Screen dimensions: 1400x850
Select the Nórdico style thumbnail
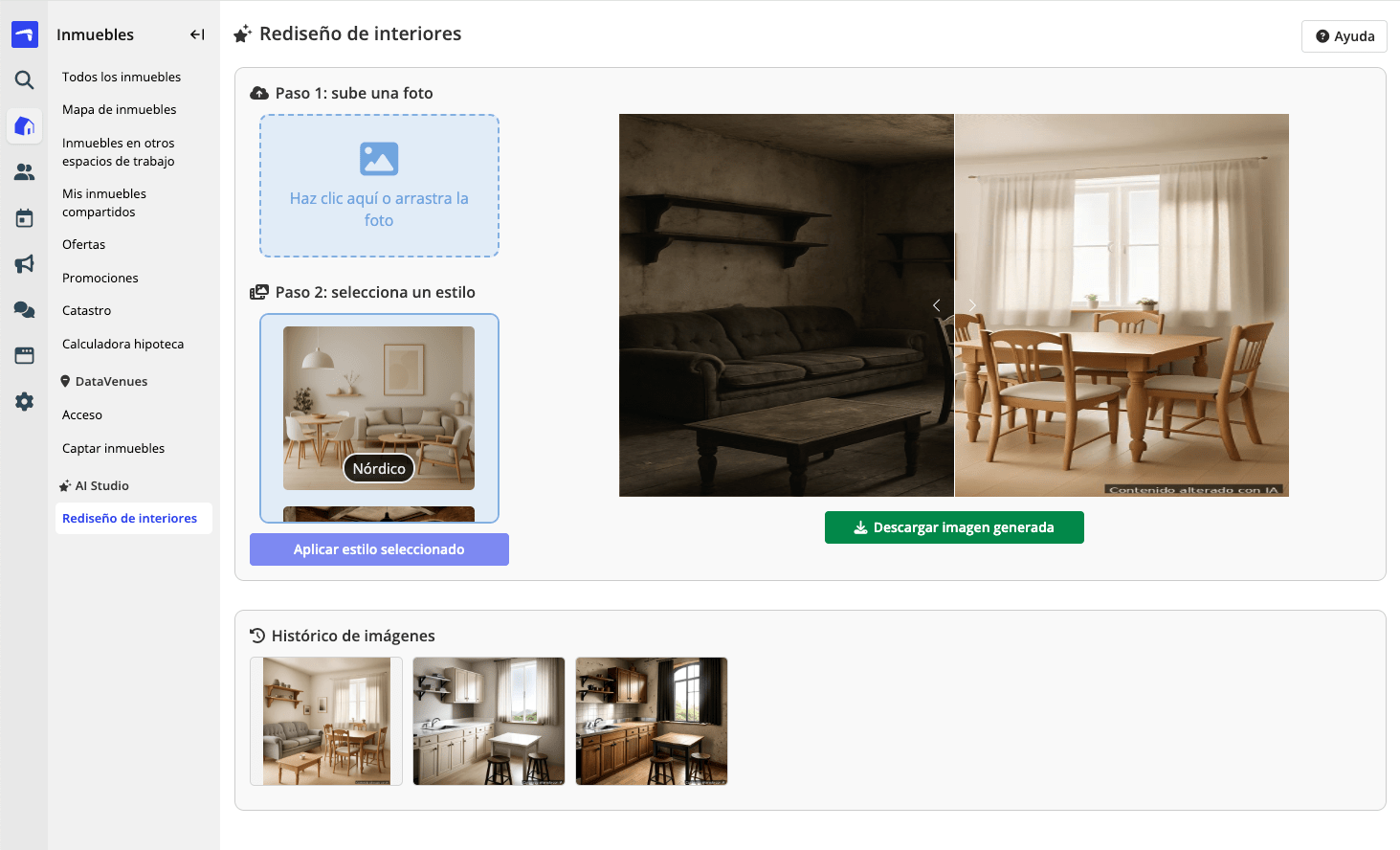379,409
